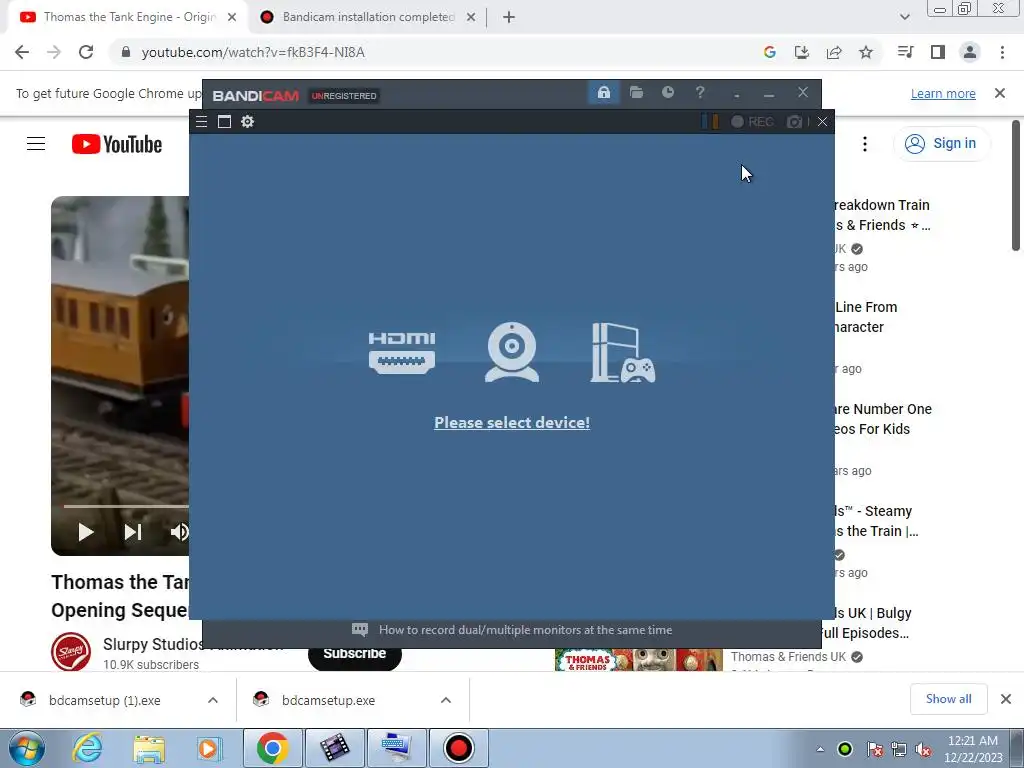Screen dimensions: 1024x768
Task: Click 'Learn more' in Chrome update bar
Action: click(943, 94)
